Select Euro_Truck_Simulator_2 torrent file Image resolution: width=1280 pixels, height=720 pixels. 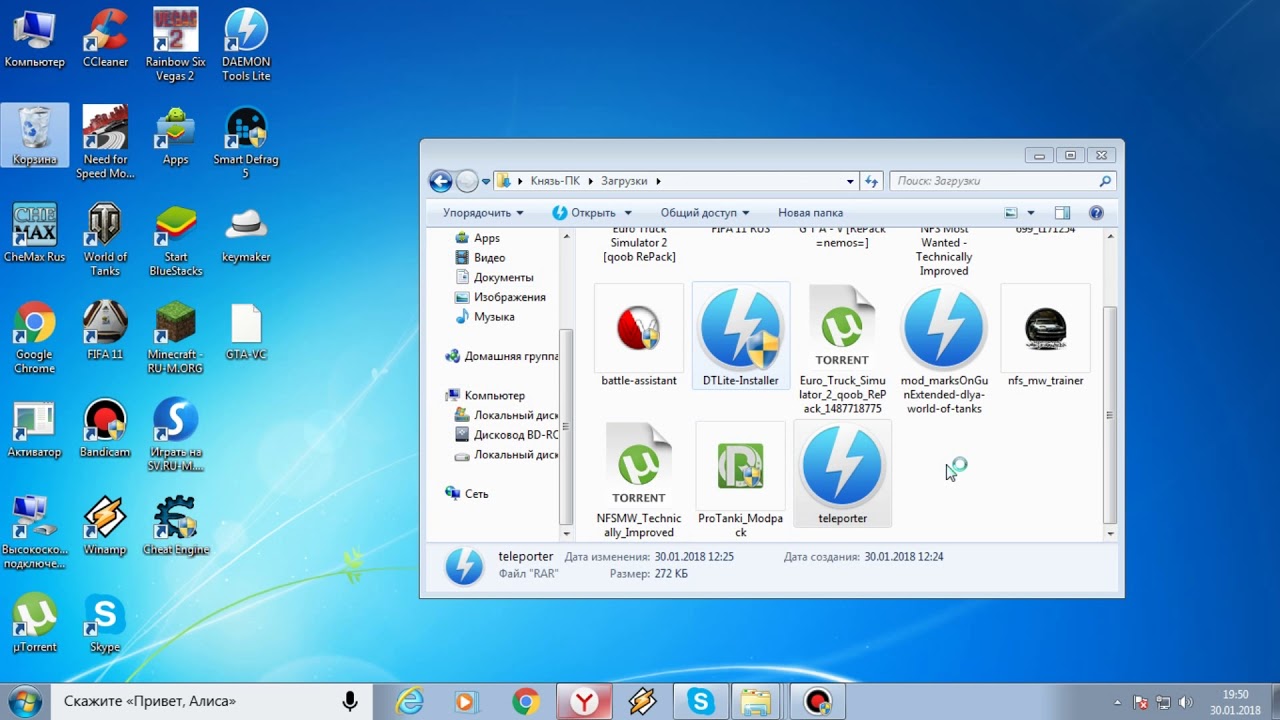point(842,350)
